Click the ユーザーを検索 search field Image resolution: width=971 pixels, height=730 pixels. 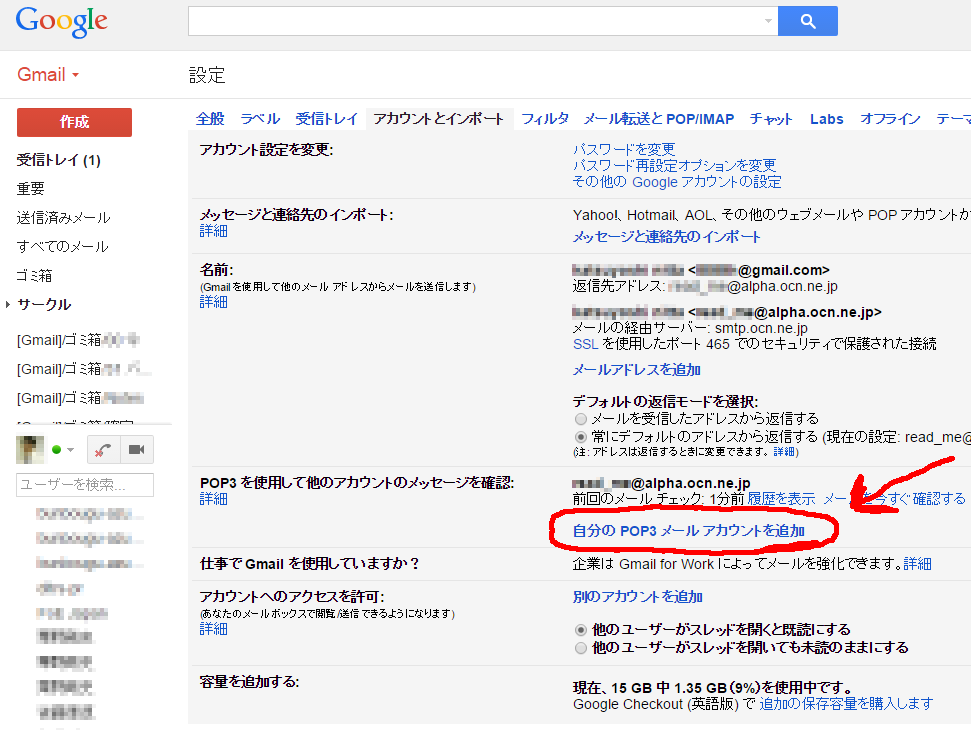pyautogui.click(x=85, y=485)
